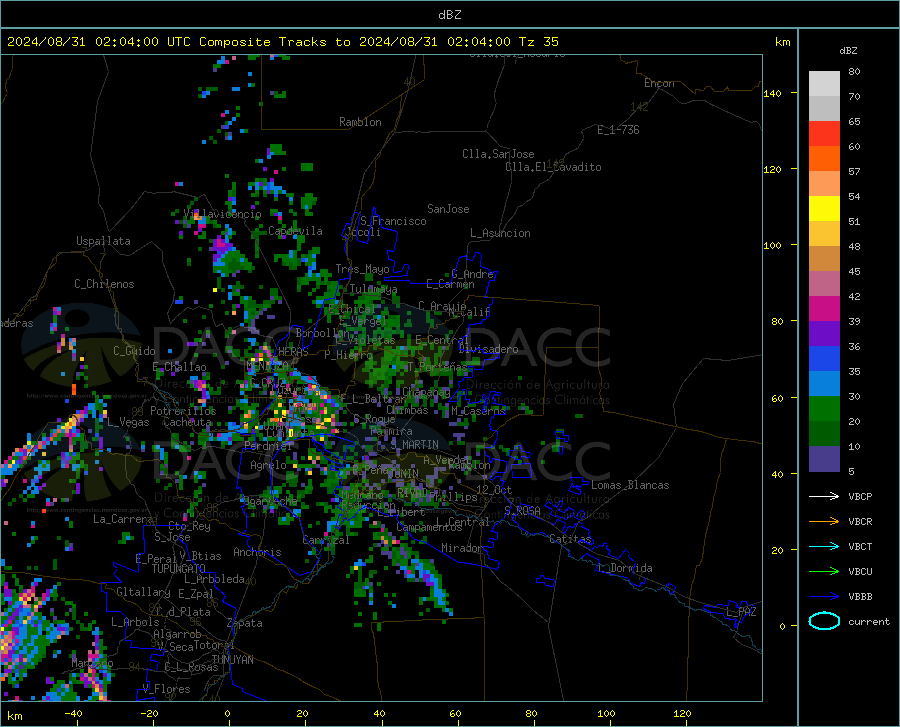Image resolution: width=900 pixels, height=727 pixels.
Task: Click the Villavicencio map label
Action: point(222,214)
